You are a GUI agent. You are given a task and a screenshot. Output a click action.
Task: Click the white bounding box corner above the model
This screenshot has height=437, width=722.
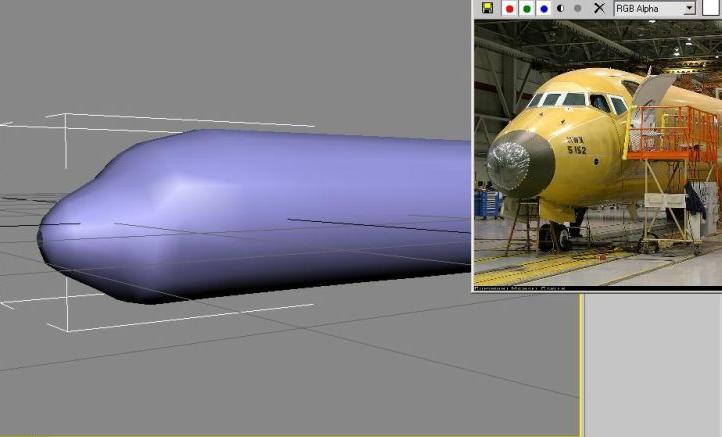(67, 116)
